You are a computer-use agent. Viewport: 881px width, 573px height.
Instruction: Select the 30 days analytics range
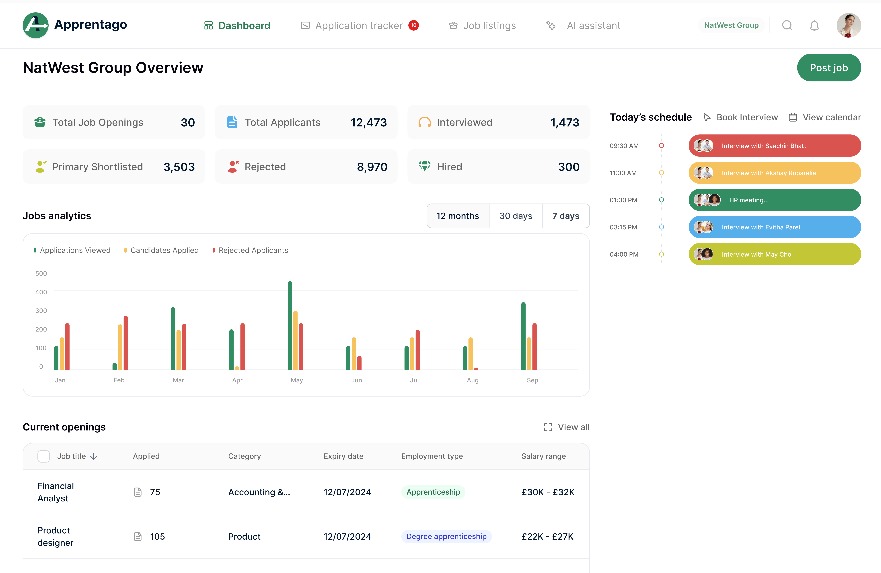coord(516,216)
